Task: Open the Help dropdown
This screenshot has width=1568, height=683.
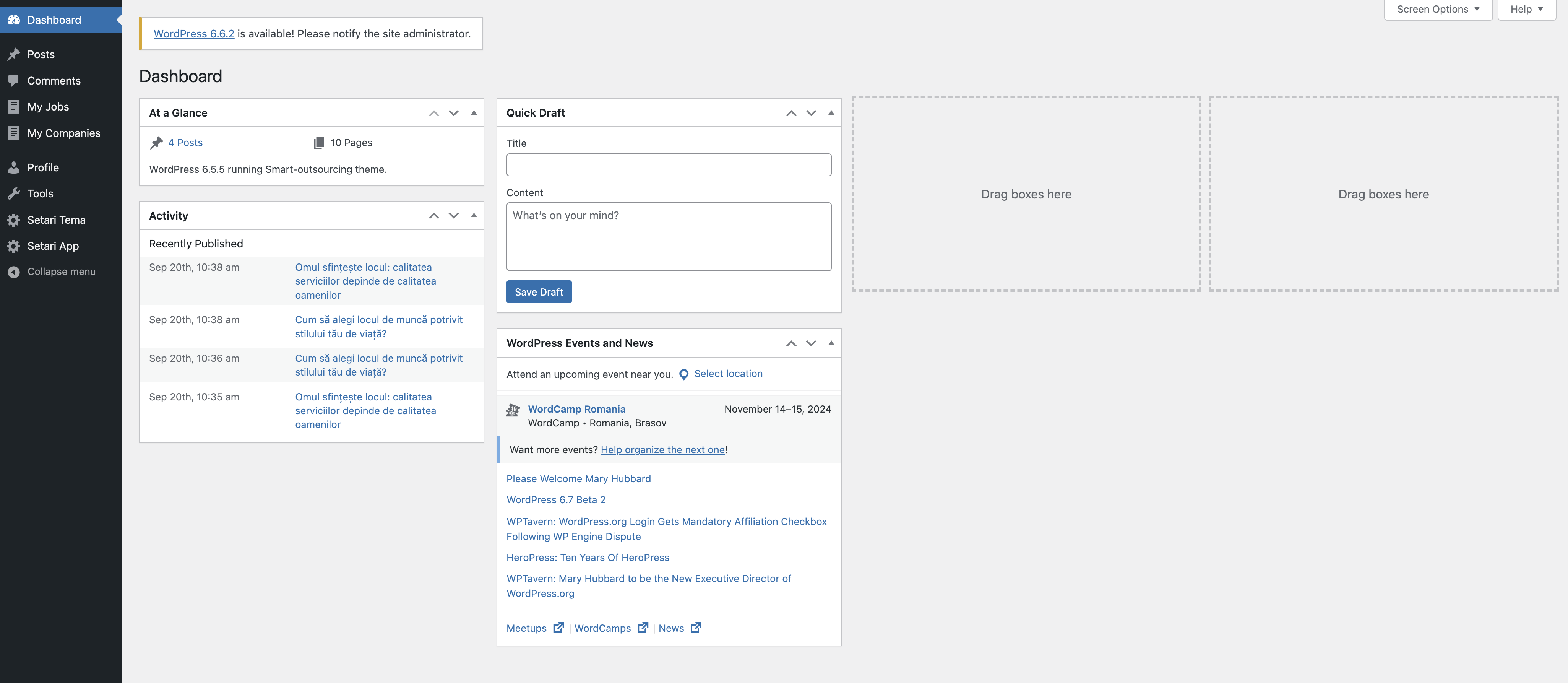Action: click(1527, 9)
